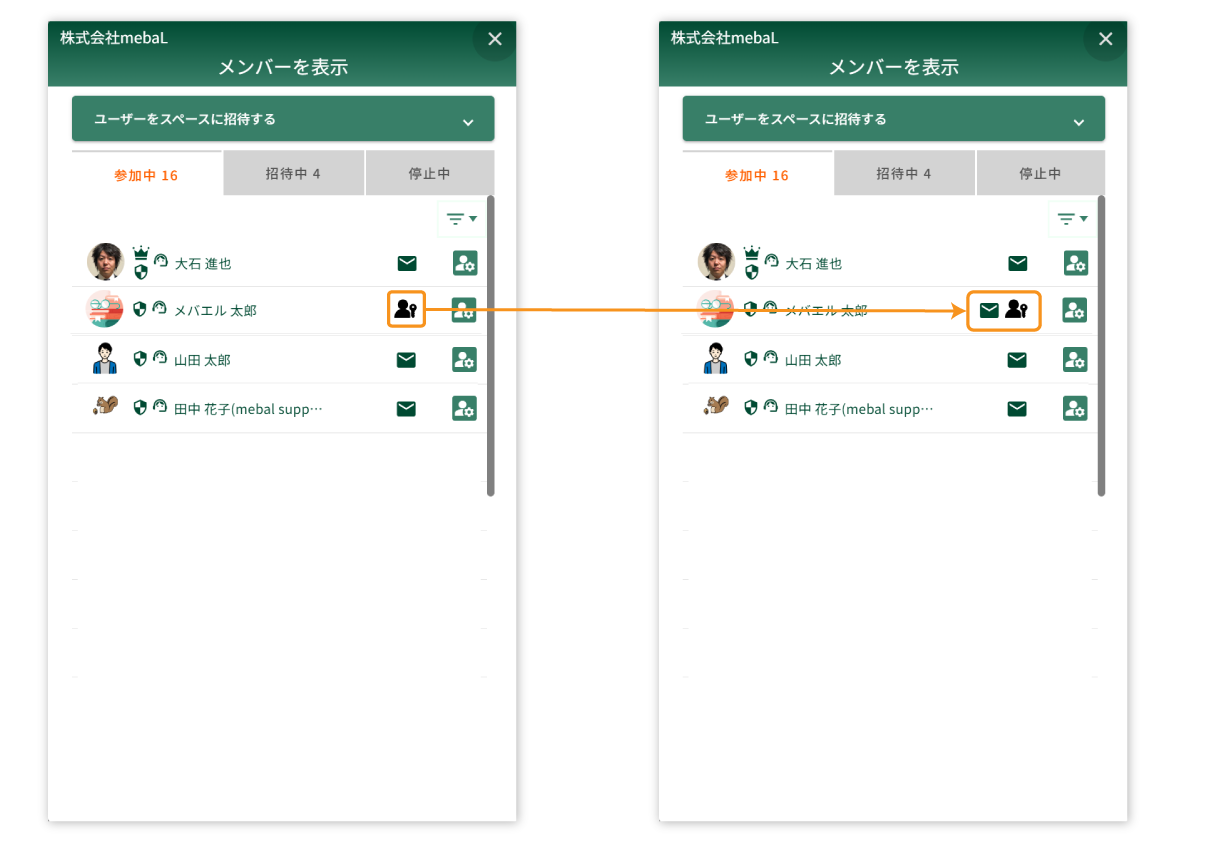Open user settings for 田中 花子 in left panel
This screenshot has height=856, width=1207.
464,408
